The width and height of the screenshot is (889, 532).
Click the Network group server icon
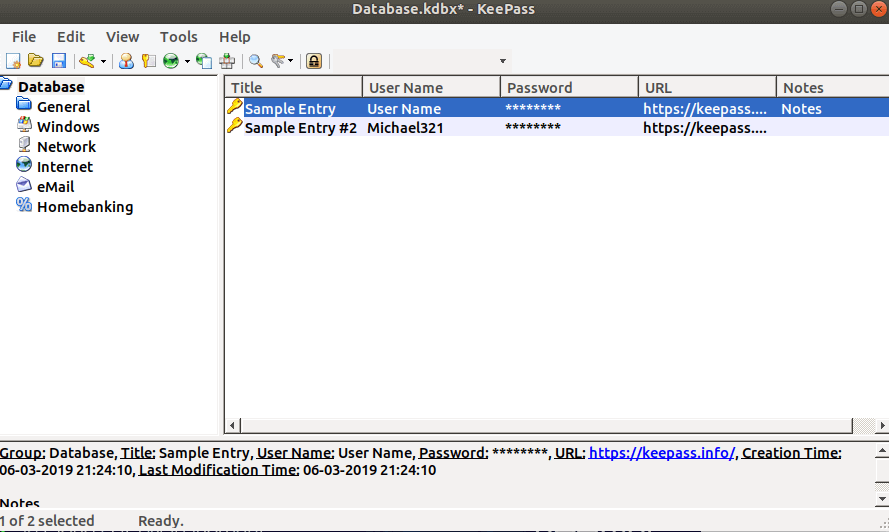24,144
